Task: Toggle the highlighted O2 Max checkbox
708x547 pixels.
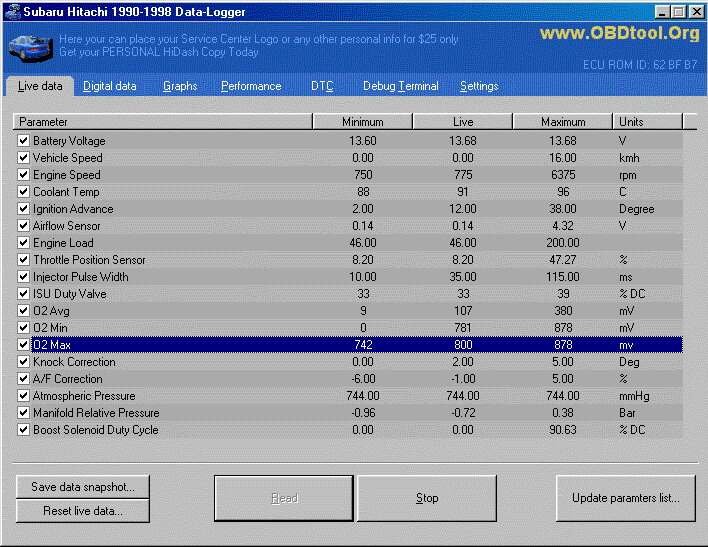Action: click(x=23, y=345)
